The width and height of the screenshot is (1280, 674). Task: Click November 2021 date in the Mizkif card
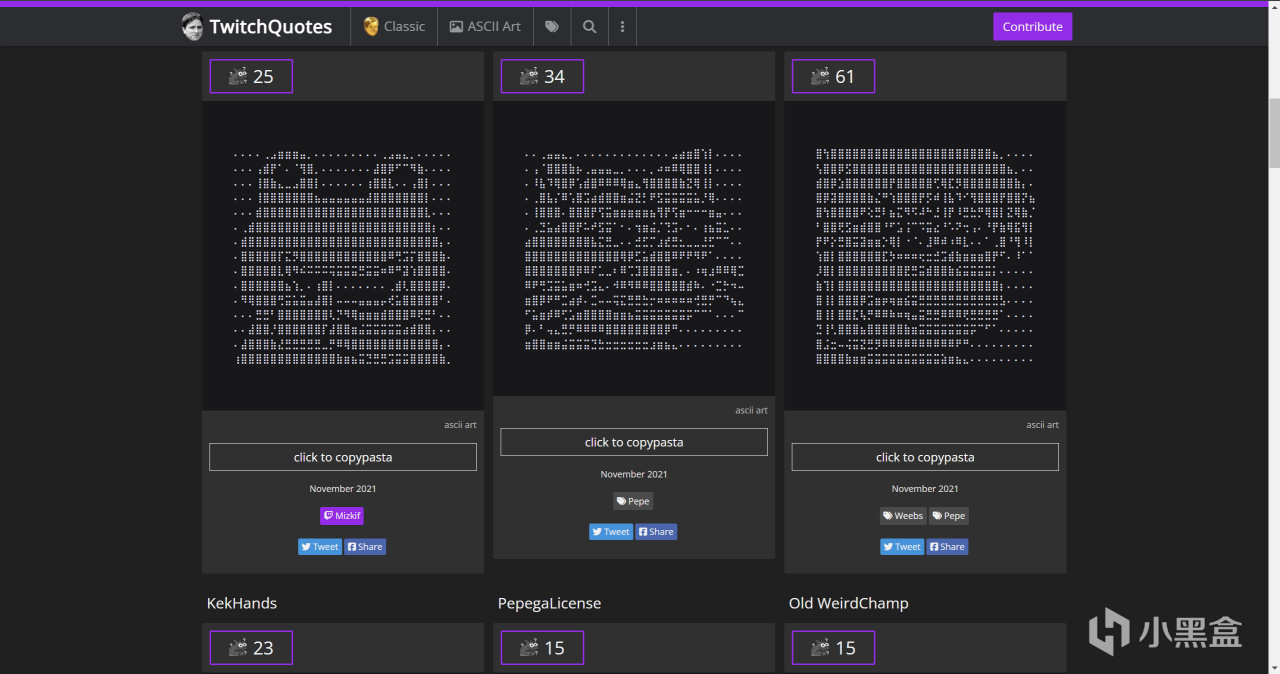click(x=343, y=489)
